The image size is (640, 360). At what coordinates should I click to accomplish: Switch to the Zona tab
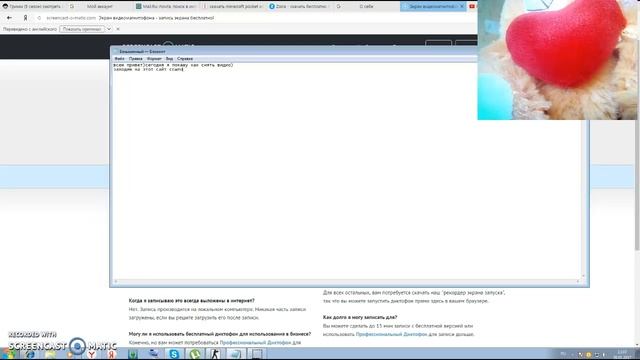[299, 7]
